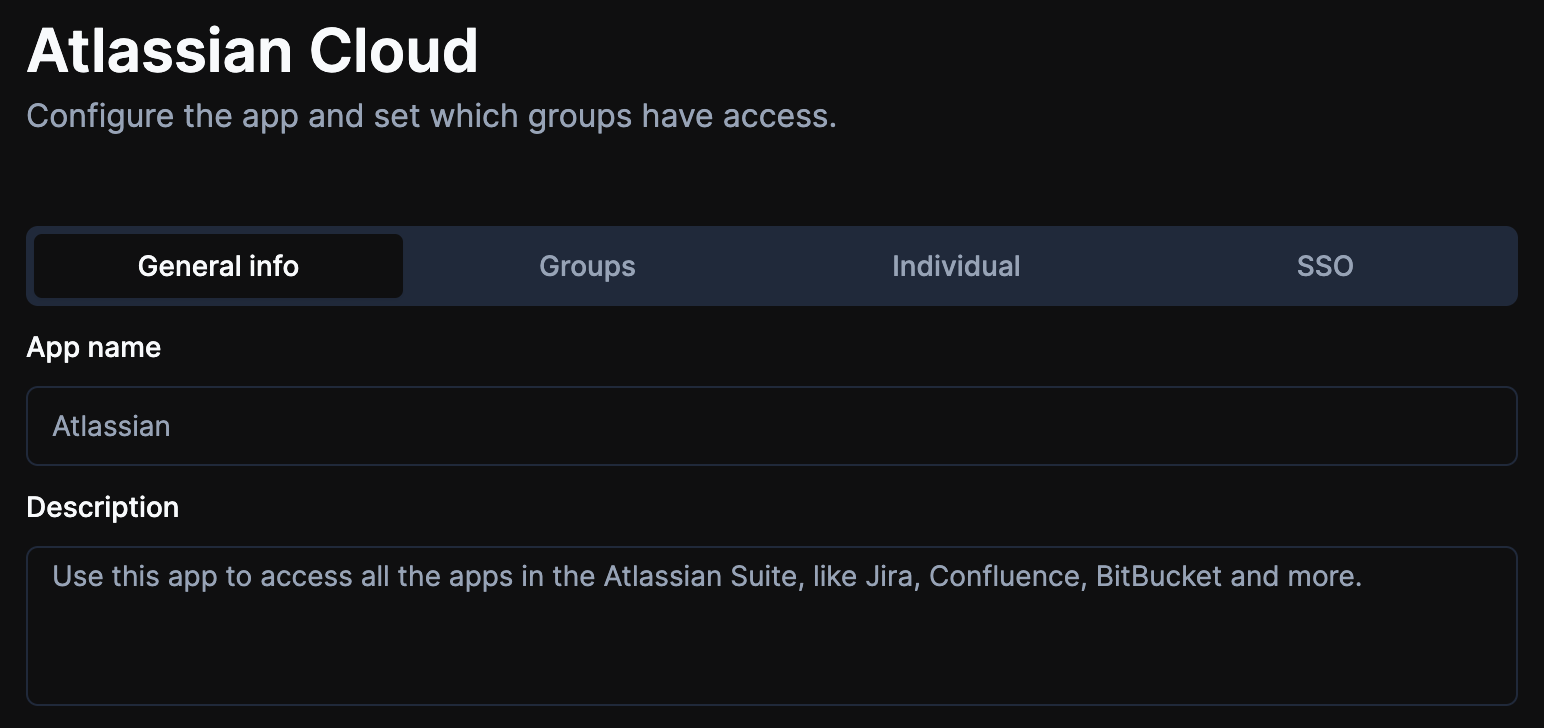The width and height of the screenshot is (1544, 728).
Task: Open Groups to manage group access
Action: click(x=586, y=266)
